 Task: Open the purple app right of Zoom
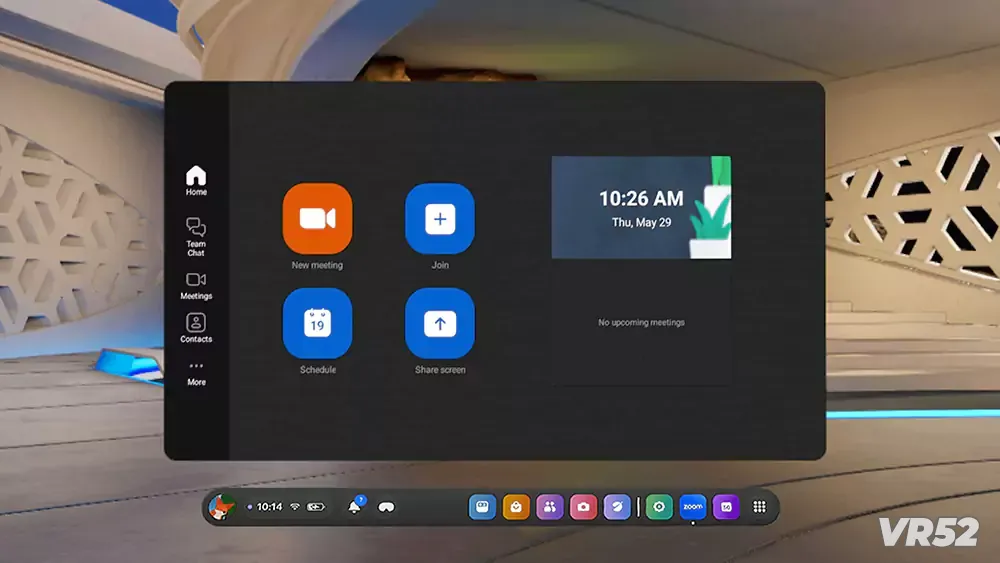point(726,507)
